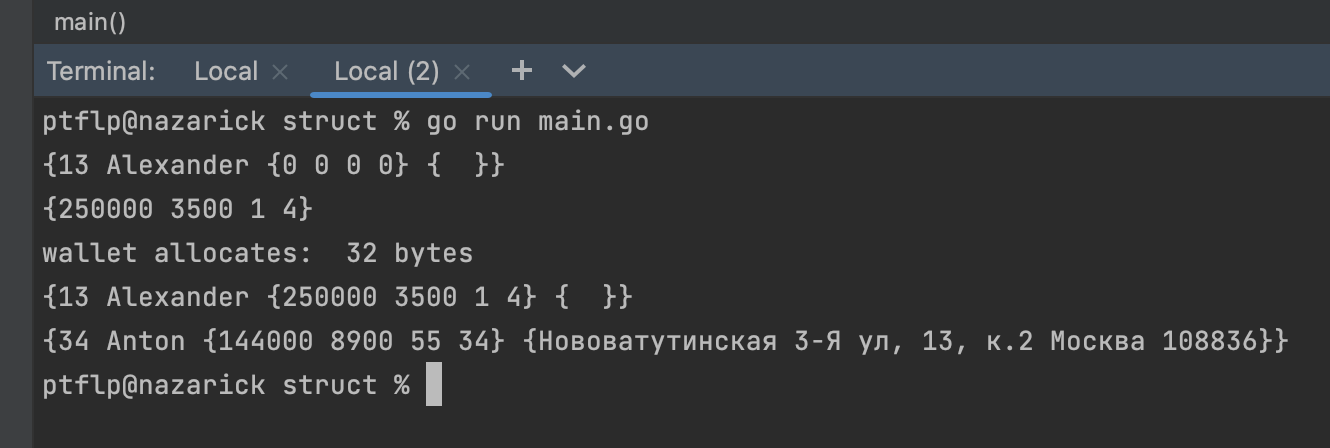Select the Local (2) terminal tab
Image resolution: width=1330 pixels, height=448 pixels.
(386, 72)
